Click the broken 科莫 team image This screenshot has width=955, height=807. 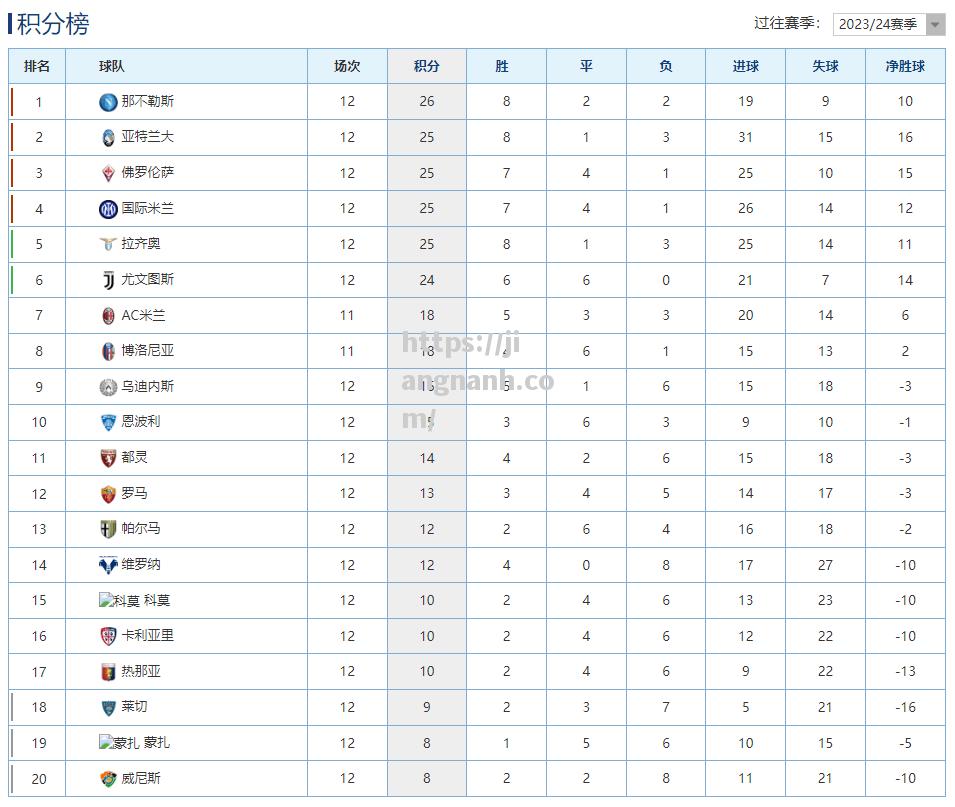pyautogui.click(x=119, y=601)
